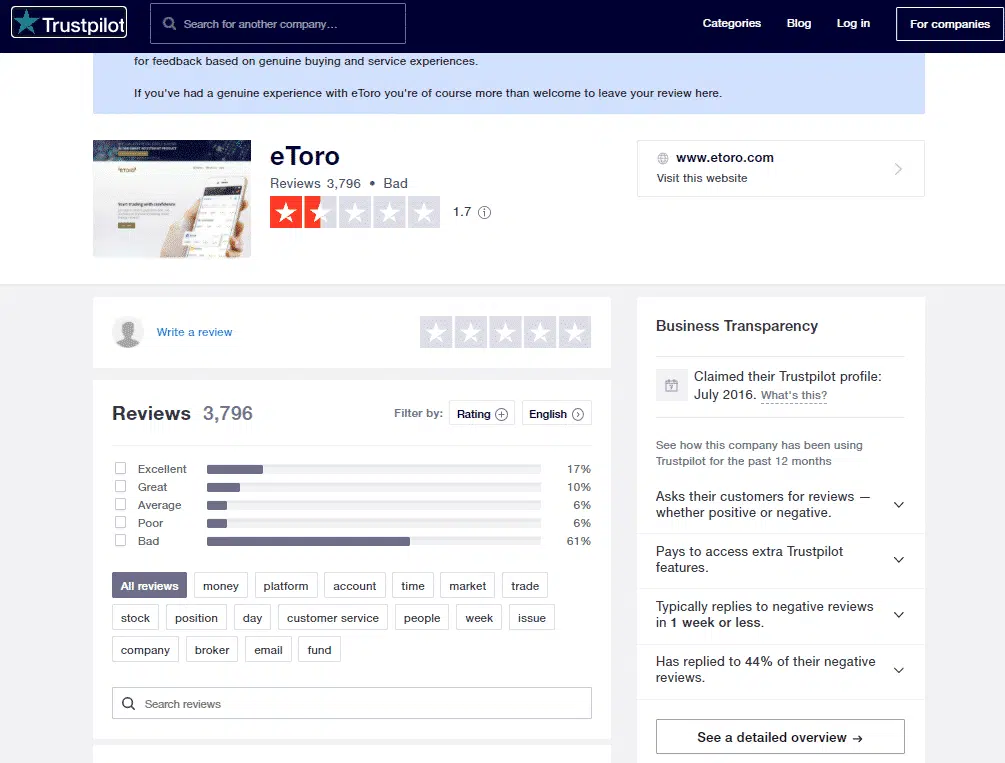
Task: Open the English language filter dropdown
Action: tap(556, 414)
